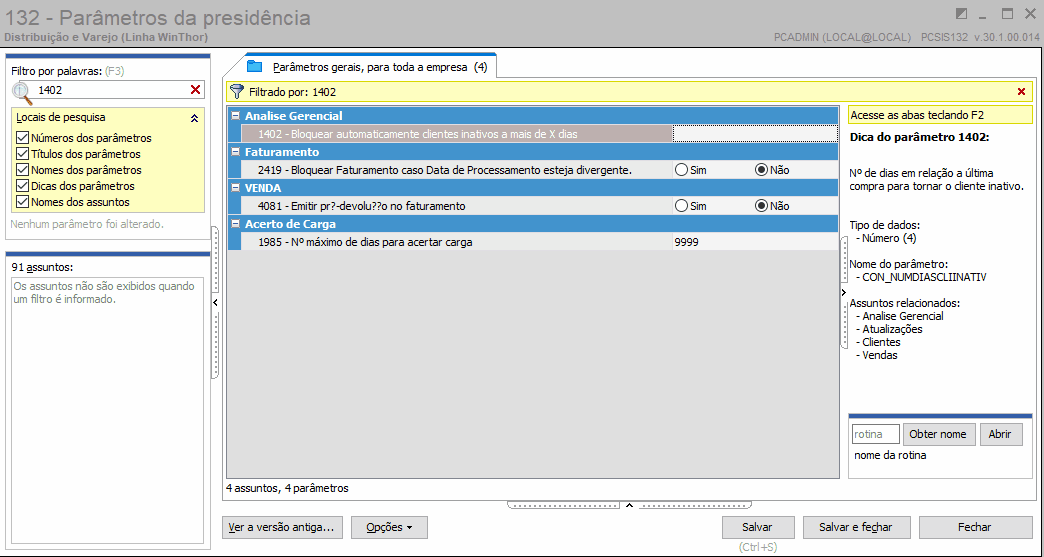1044x557 pixels.
Task: Select Não for parameter 2419
Action: pos(761,170)
